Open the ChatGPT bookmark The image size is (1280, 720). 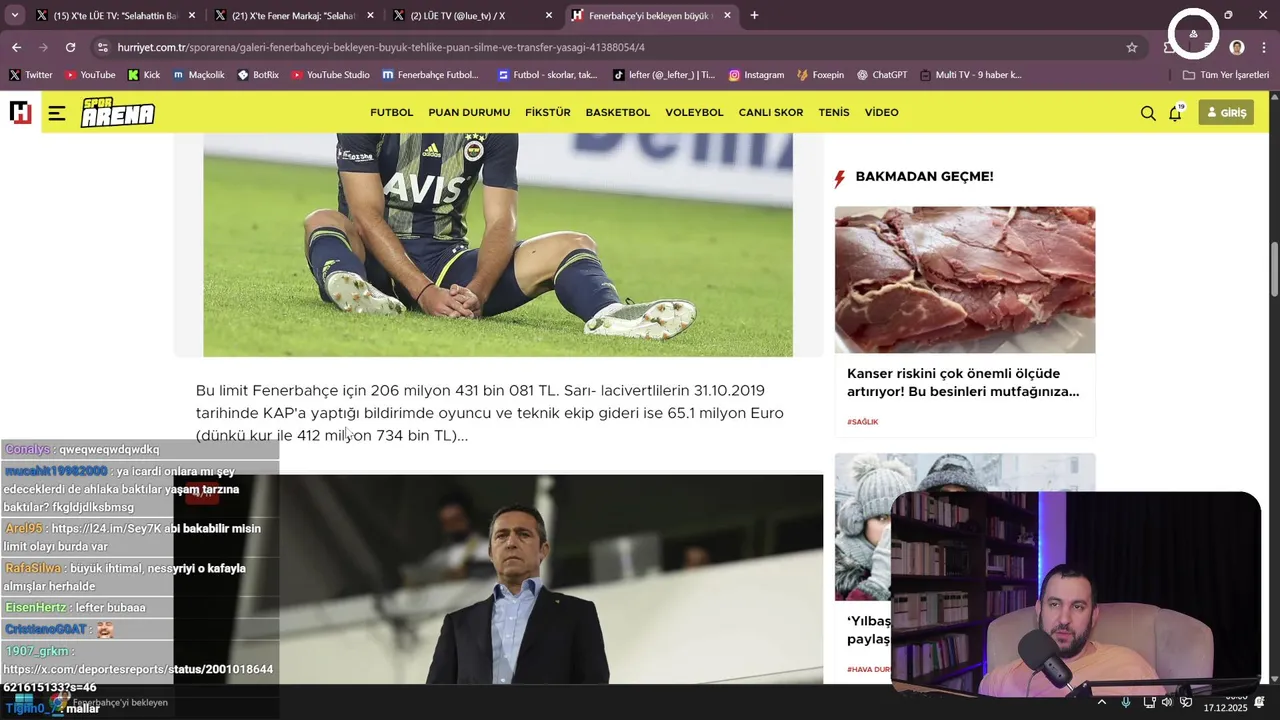881,75
